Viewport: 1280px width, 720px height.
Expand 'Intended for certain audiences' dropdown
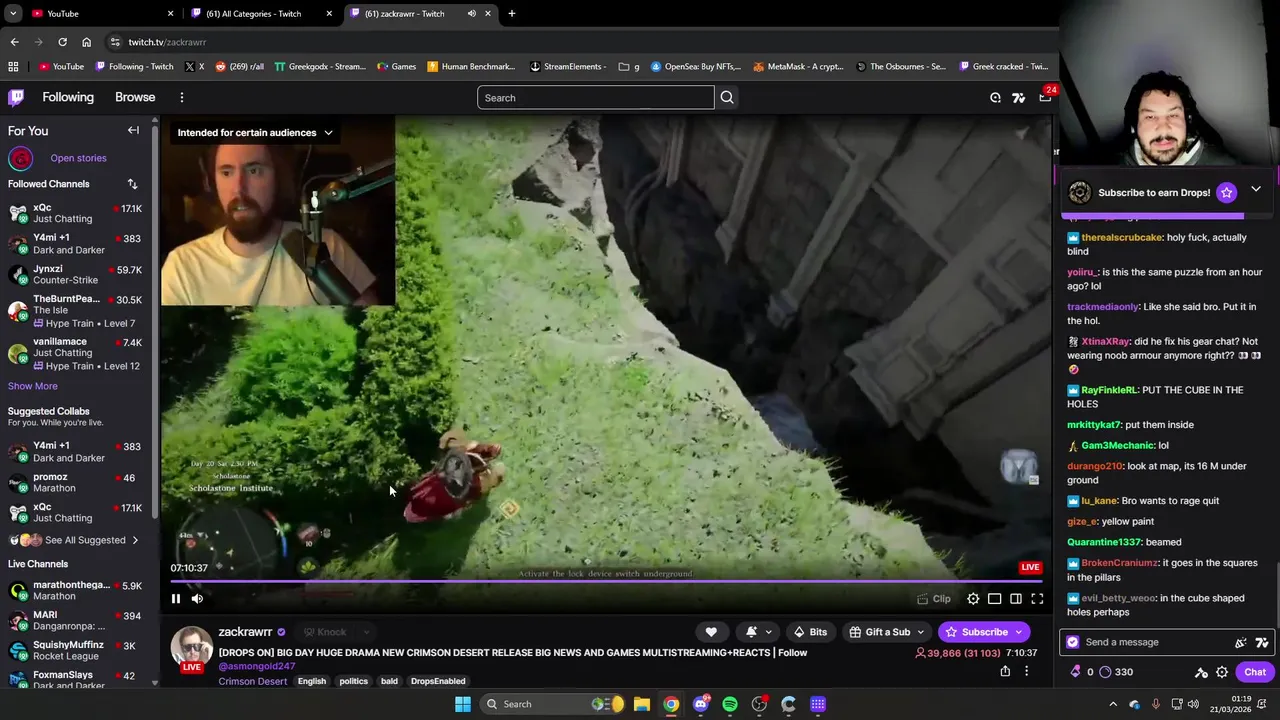[255, 132]
